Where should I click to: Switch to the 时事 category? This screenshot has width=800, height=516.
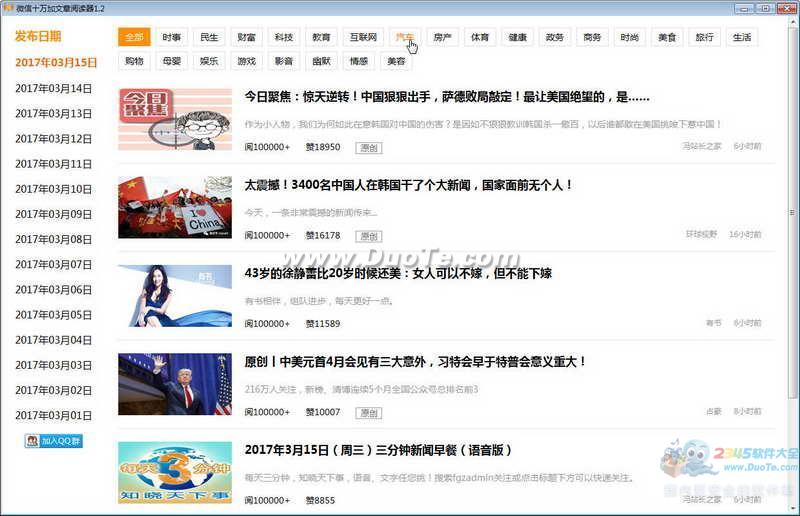171,37
